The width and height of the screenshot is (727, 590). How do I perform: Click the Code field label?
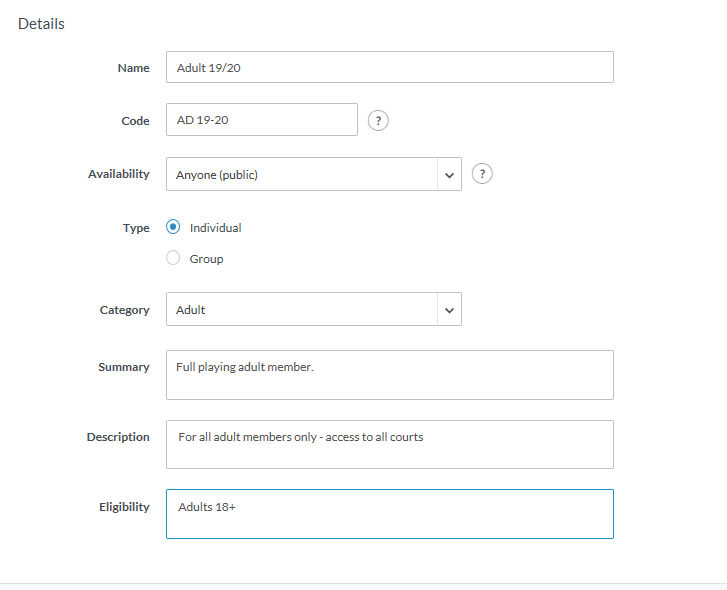click(135, 121)
